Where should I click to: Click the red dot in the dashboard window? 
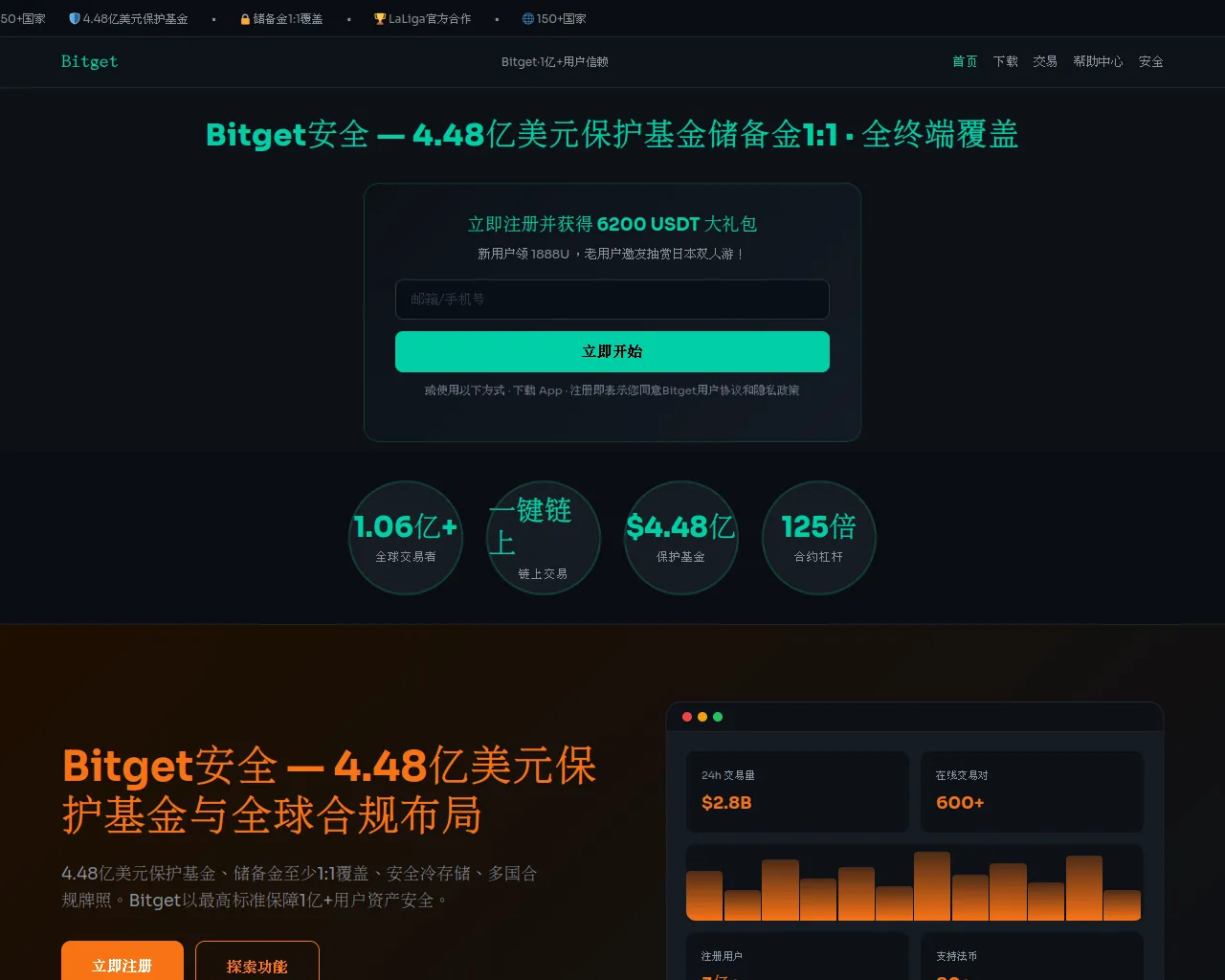[x=687, y=717]
